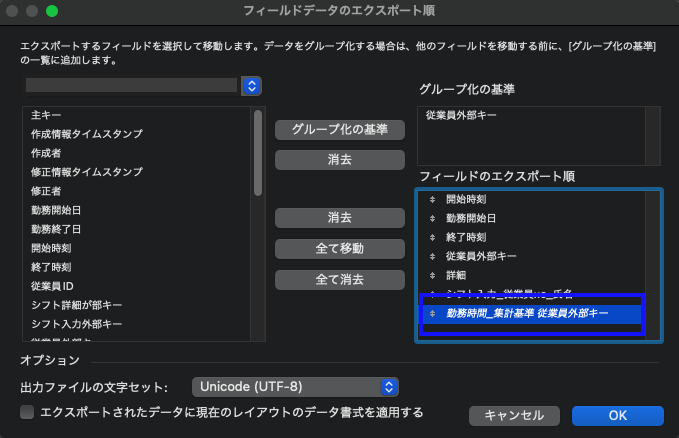Select 作成情報タイムスタンプ field in the left list

click(x=87, y=134)
